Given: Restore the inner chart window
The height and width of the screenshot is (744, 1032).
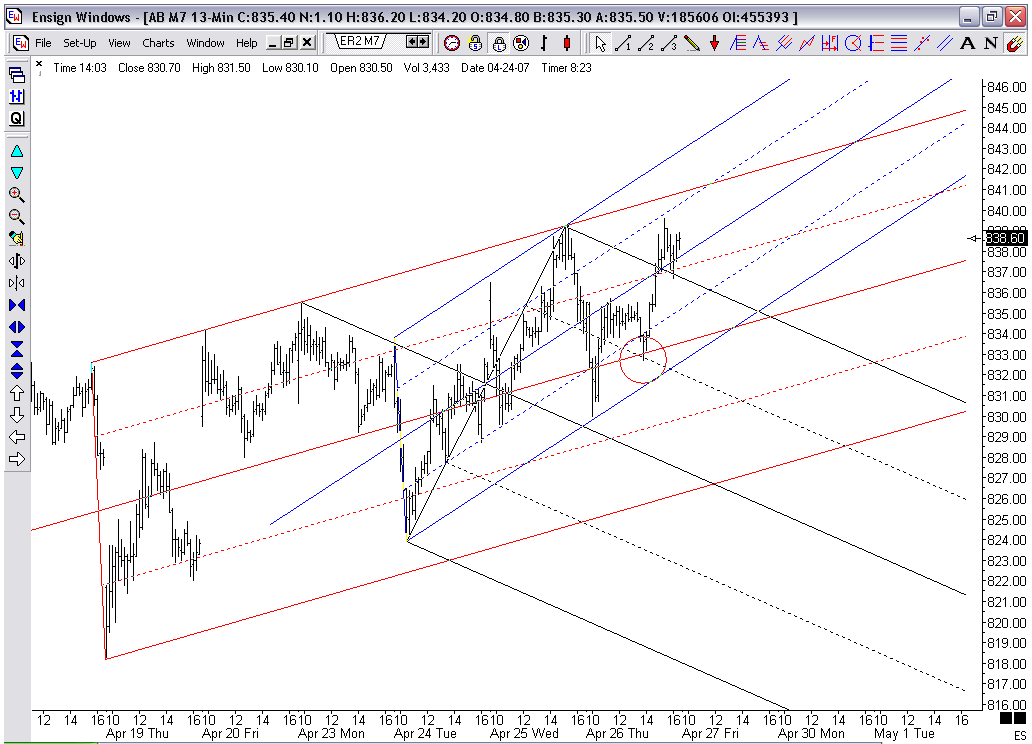Looking at the screenshot, I should [x=289, y=43].
